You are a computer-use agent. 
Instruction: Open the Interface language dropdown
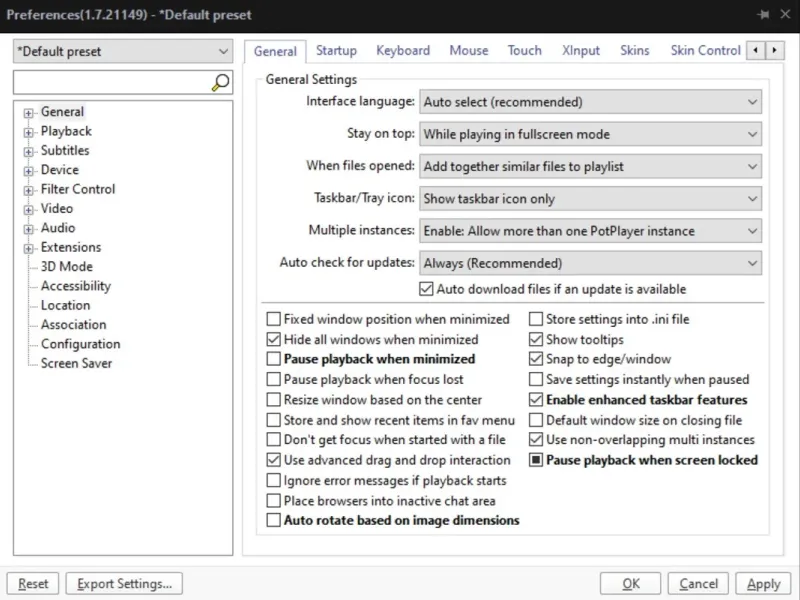pyautogui.click(x=590, y=102)
